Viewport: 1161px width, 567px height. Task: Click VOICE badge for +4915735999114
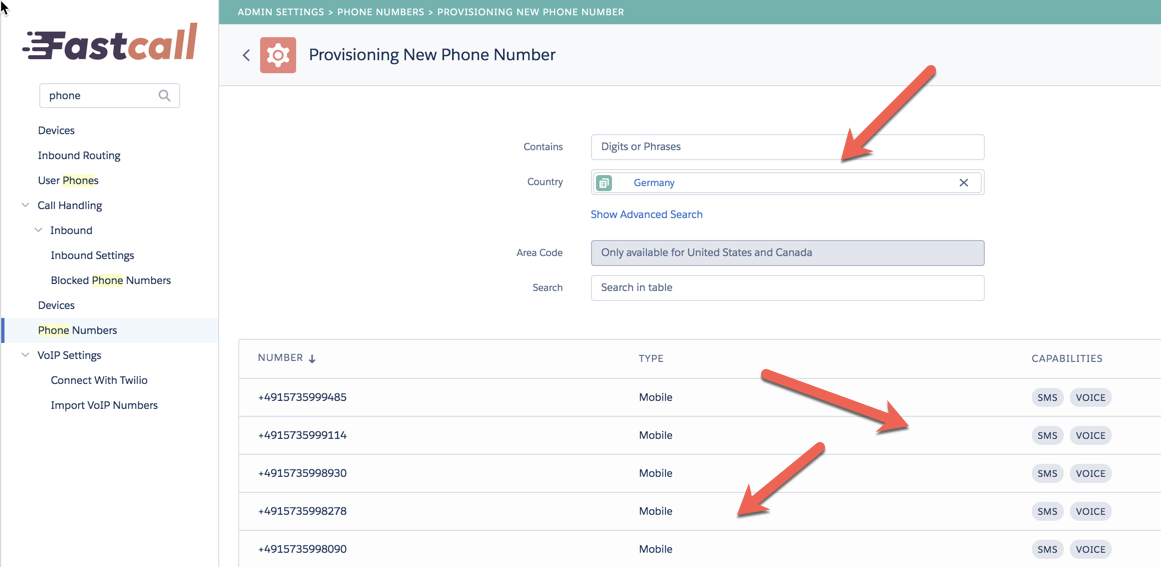1090,435
